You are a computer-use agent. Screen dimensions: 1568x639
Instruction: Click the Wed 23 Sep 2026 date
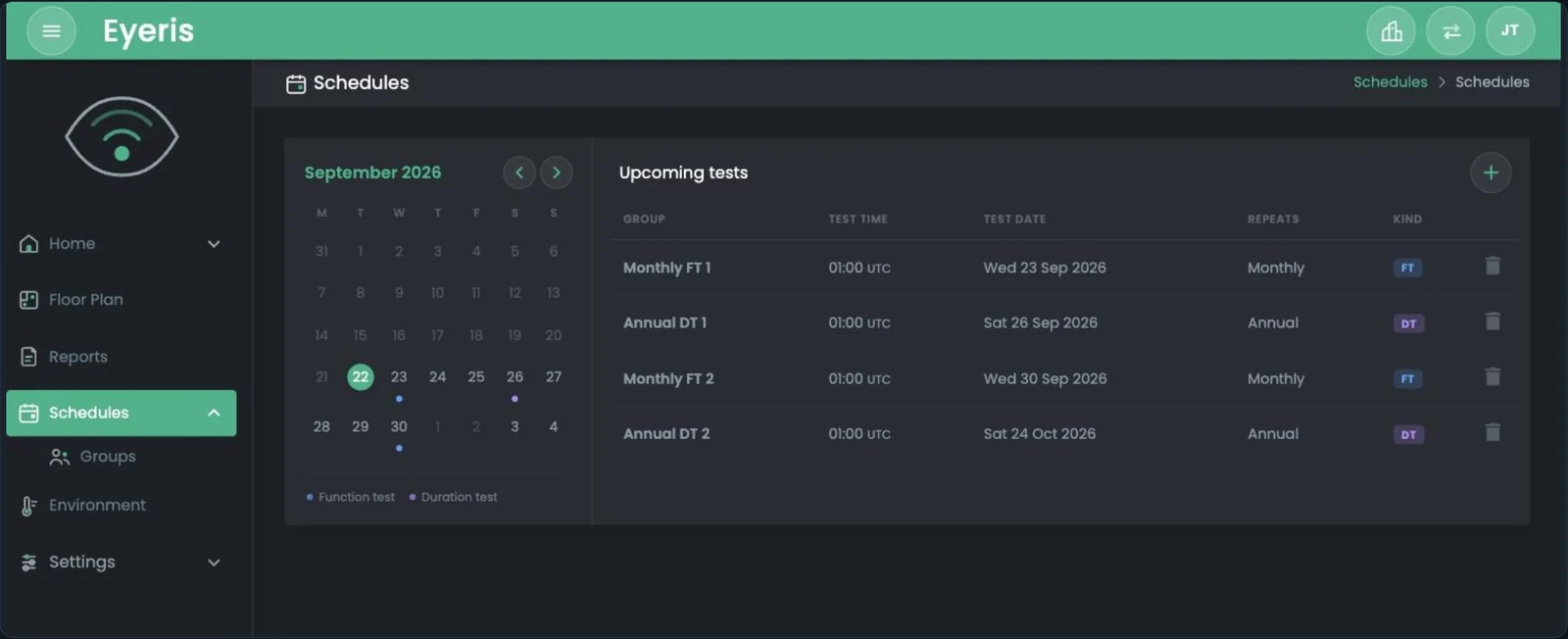click(x=1045, y=268)
